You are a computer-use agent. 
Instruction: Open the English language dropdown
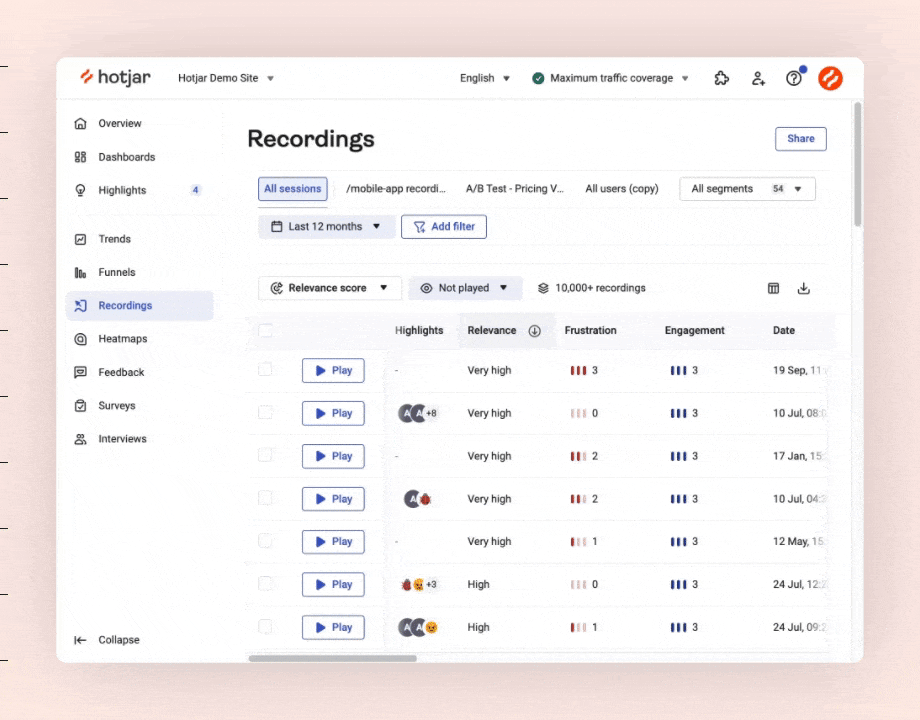click(x=485, y=78)
